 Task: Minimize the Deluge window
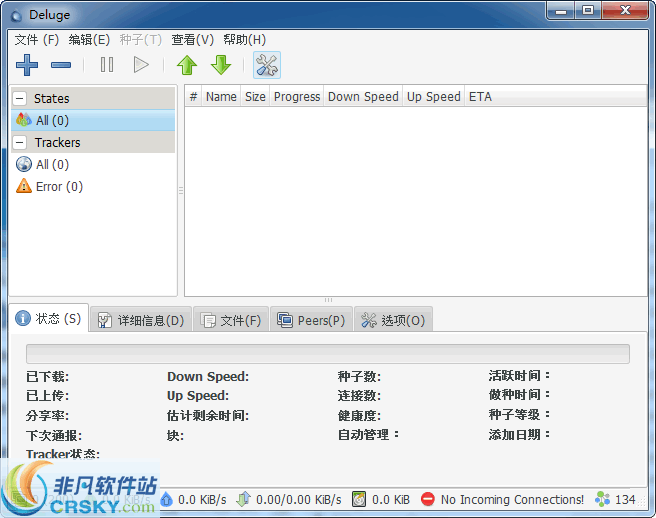point(561,10)
